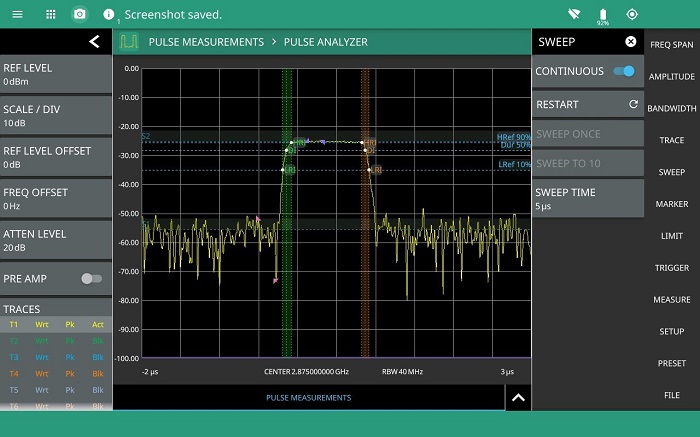The image size is (700, 437).
Task: Open Scale / Div setting
Action: [56, 116]
